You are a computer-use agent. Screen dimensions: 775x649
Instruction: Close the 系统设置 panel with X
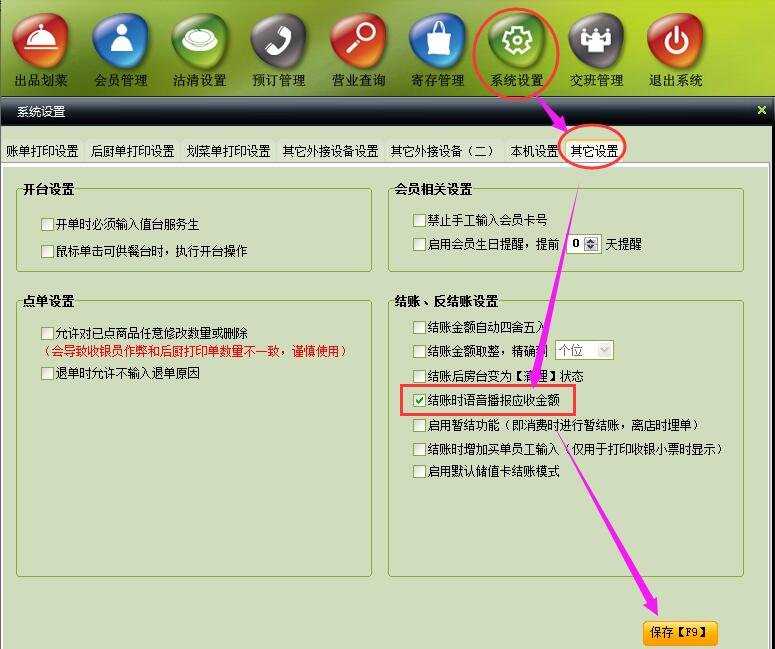(762, 111)
